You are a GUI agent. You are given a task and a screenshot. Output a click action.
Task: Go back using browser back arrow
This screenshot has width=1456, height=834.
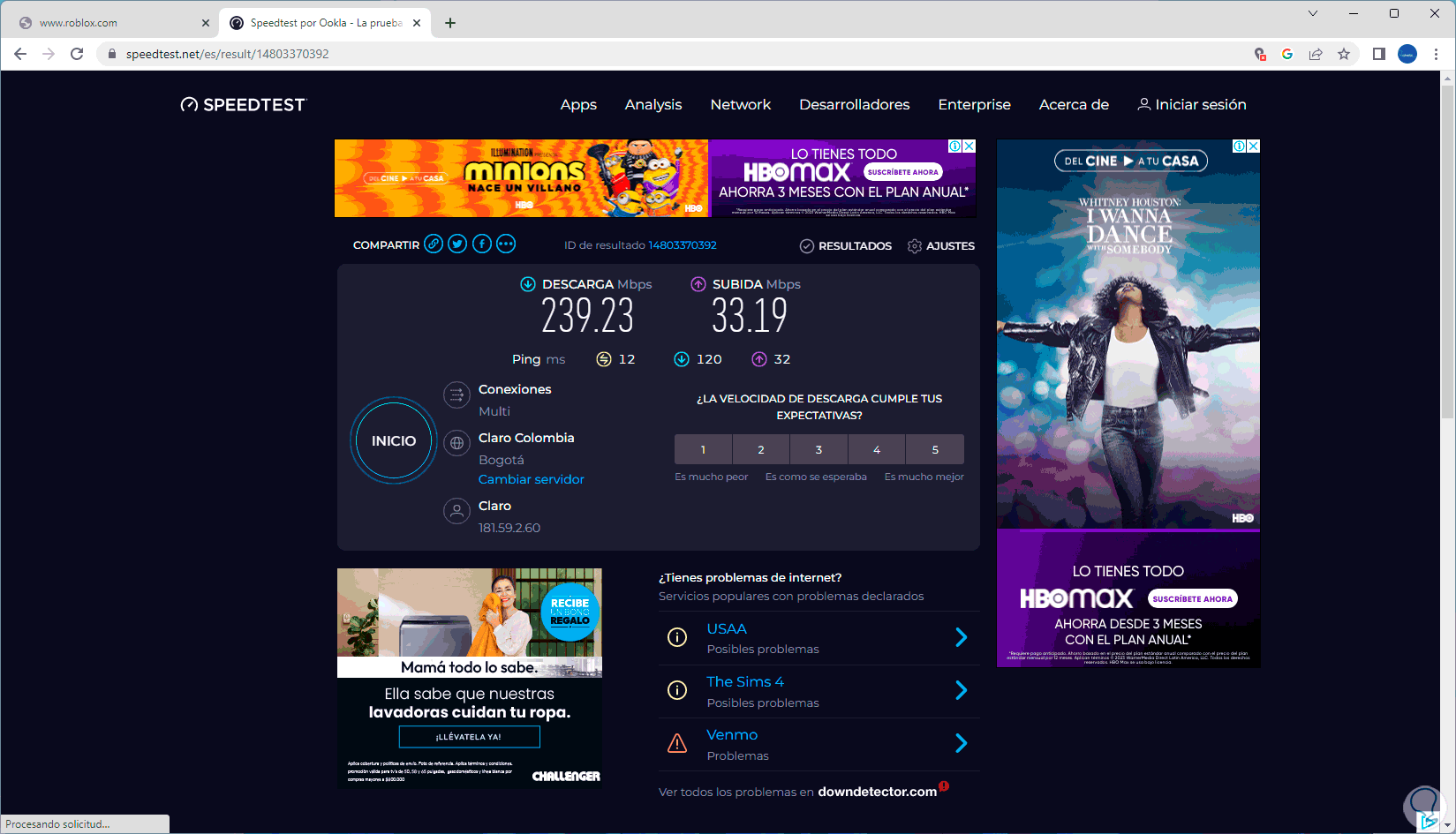click(20, 54)
